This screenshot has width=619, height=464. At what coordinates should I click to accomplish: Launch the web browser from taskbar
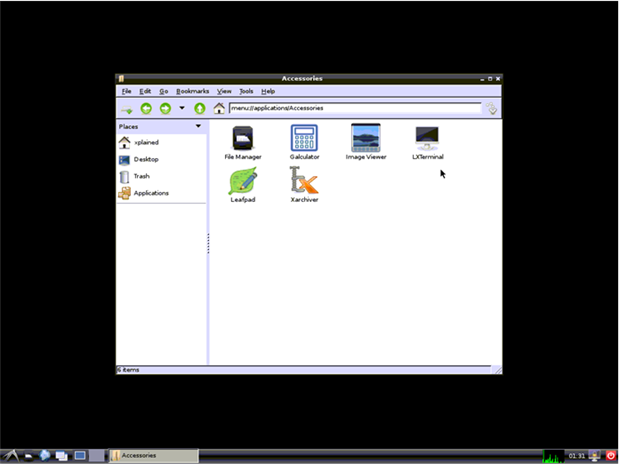45,456
